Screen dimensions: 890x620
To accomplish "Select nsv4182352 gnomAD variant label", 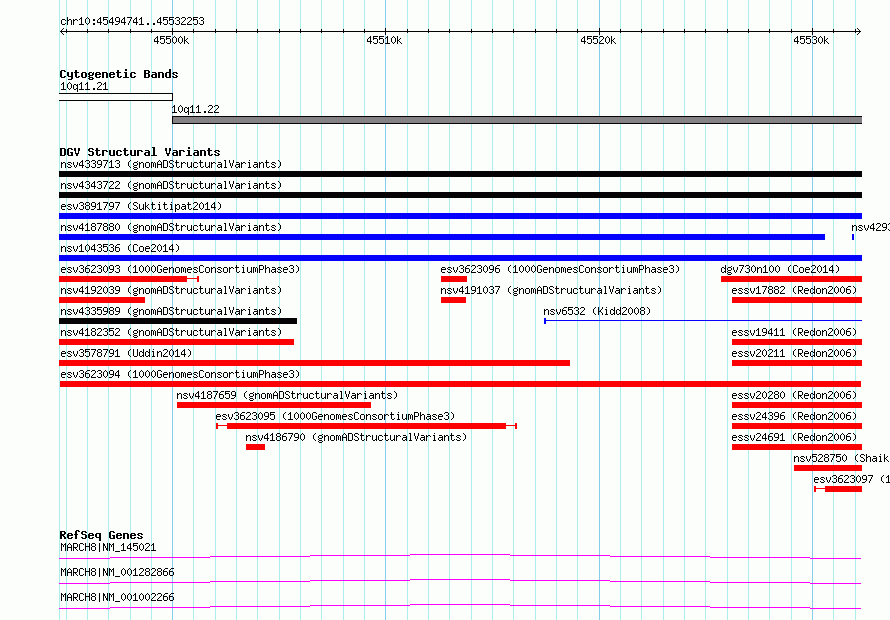I will coord(171,332).
